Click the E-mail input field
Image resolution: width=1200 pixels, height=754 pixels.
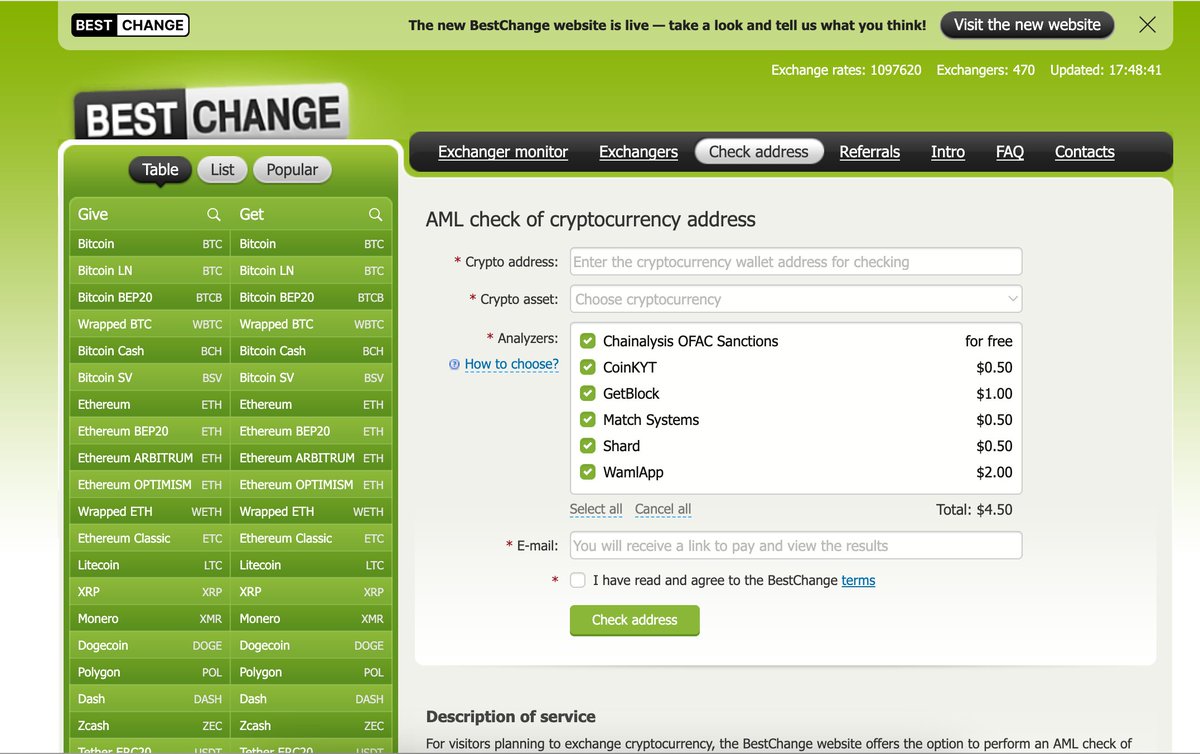click(796, 546)
